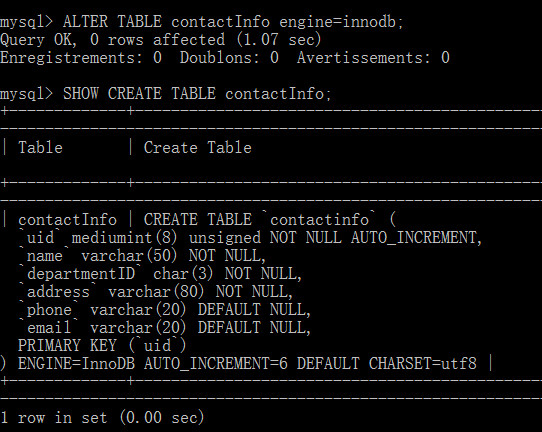Click the CREATE TABLE `contactinfo` line
The image size is (542, 432).
click(x=270, y=220)
